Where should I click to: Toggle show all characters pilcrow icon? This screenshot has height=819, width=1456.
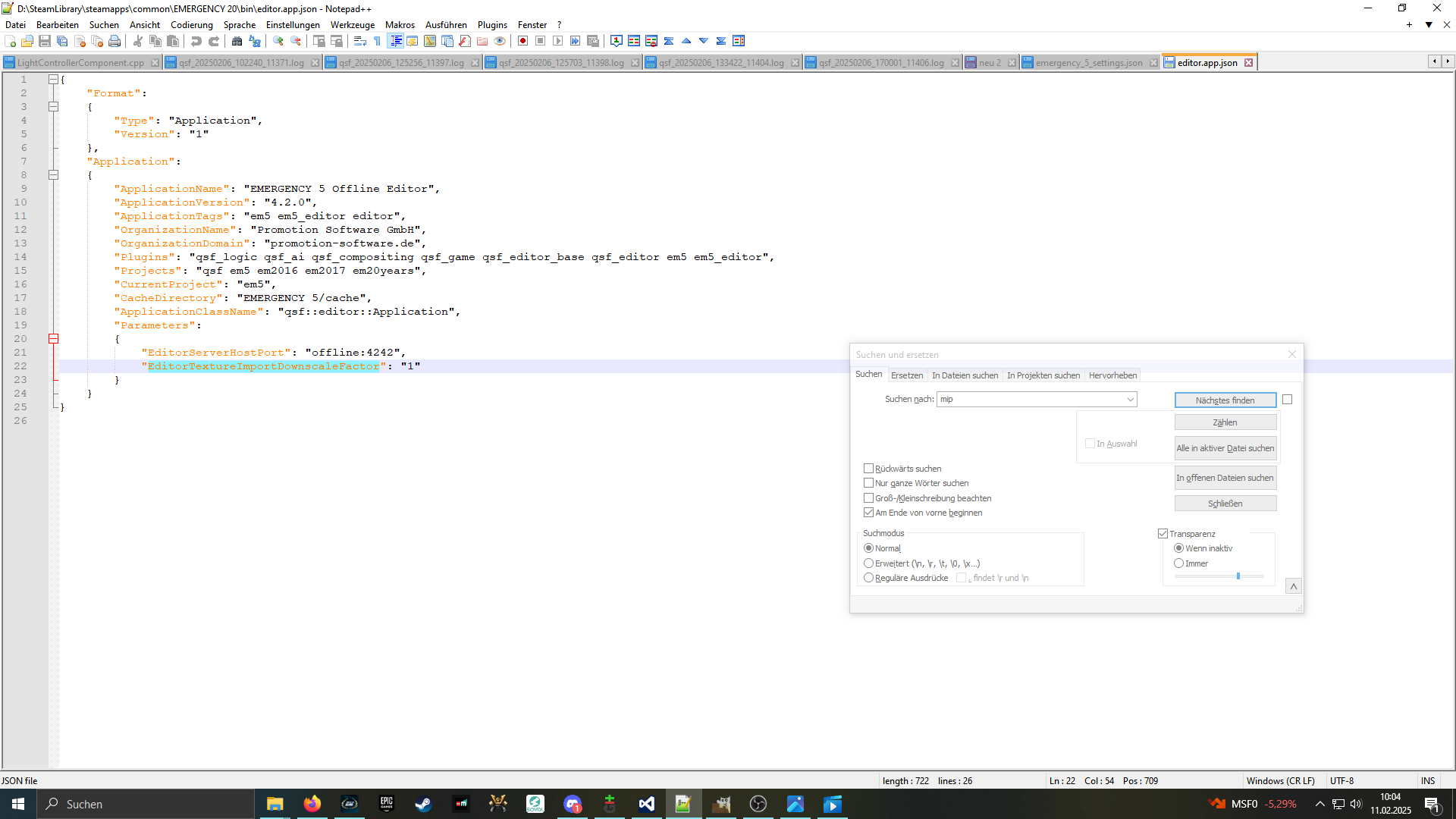pyautogui.click(x=378, y=41)
